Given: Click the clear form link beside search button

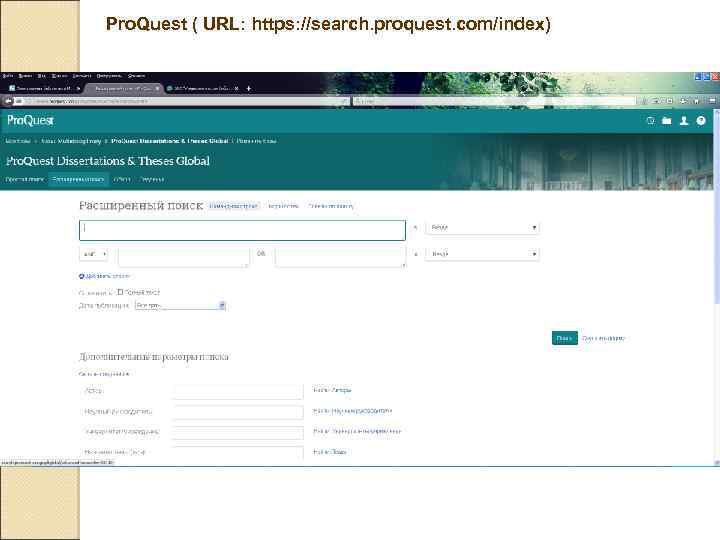Looking at the screenshot, I should (x=603, y=338).
